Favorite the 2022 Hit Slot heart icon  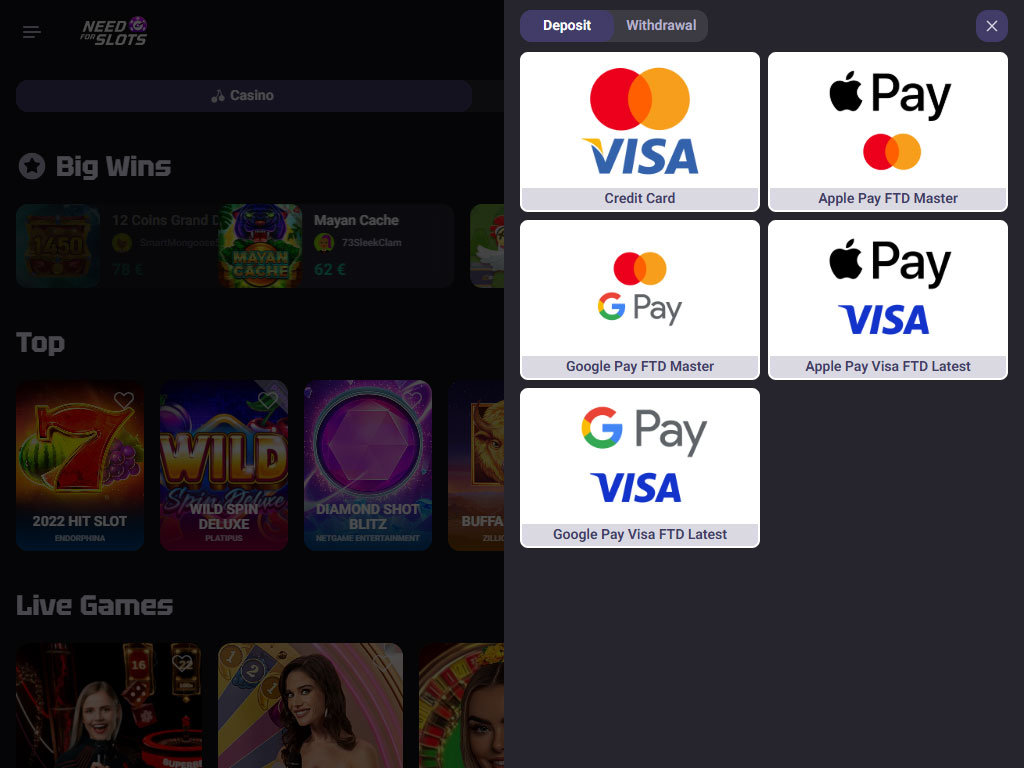click(x=124, y=400)
